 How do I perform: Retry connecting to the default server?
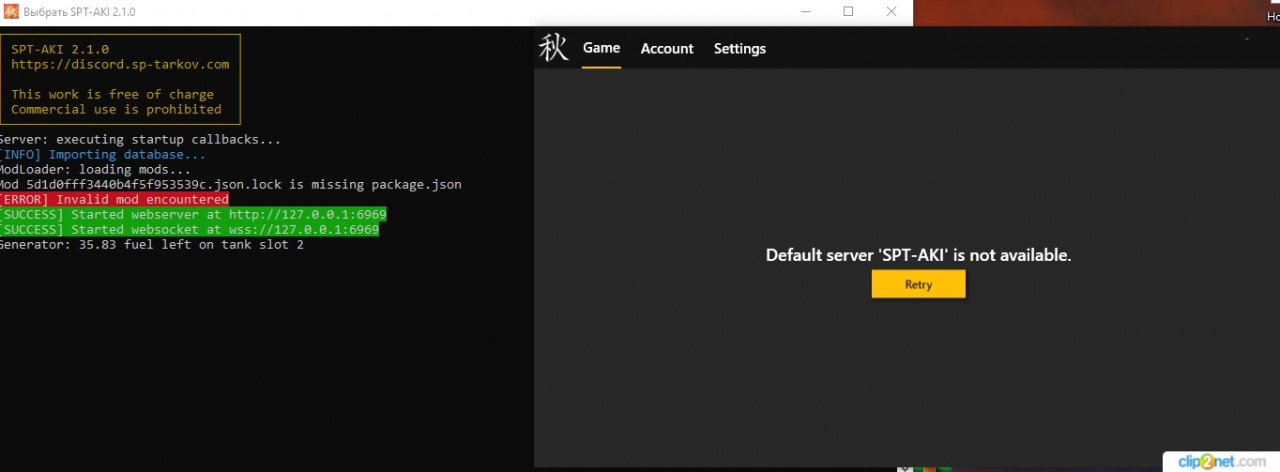pyautogui.click(x=918, y=284)
